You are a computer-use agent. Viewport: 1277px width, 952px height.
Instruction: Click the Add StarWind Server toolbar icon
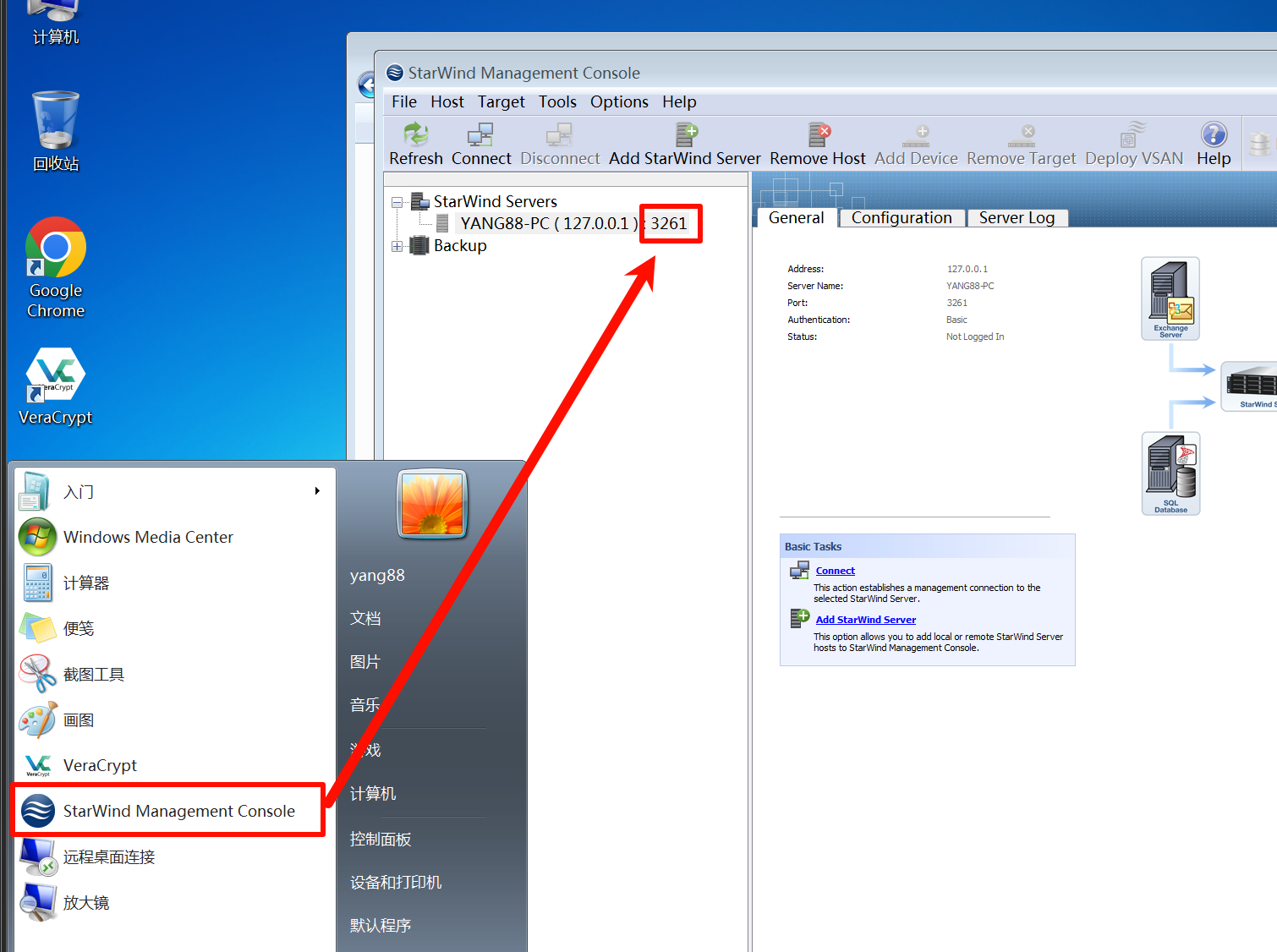point(686,134)
